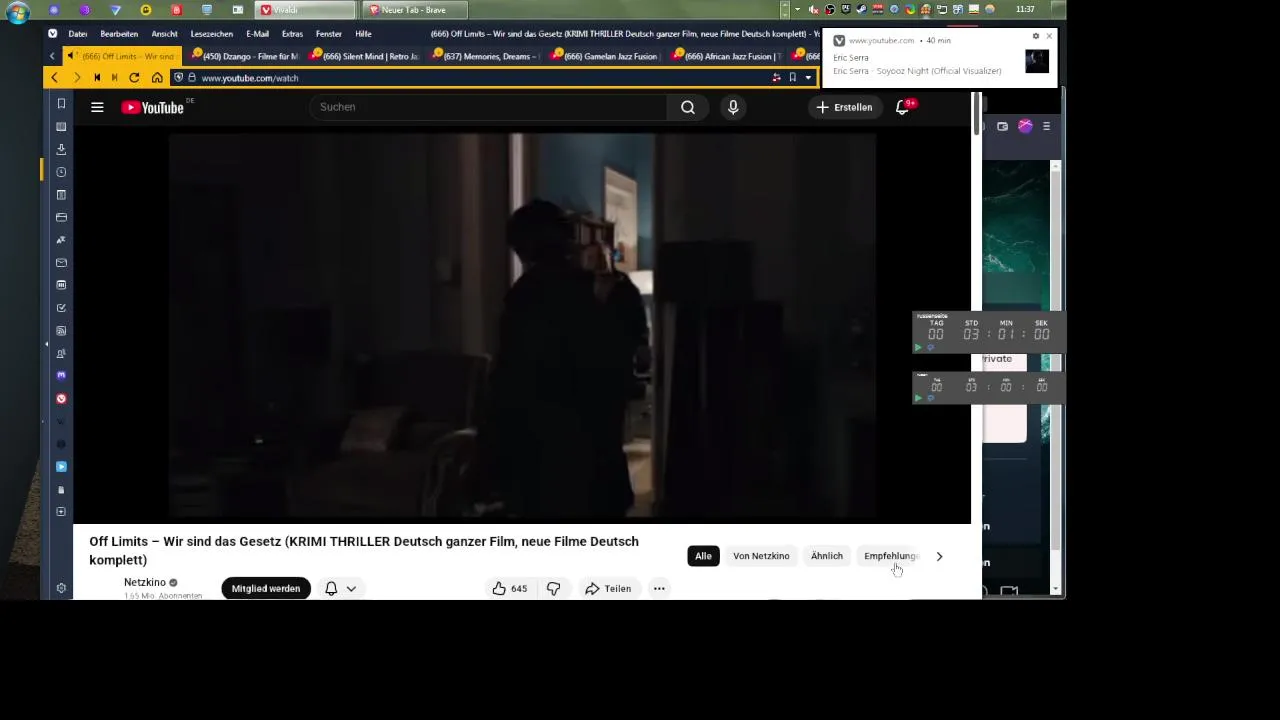The height and width of the screenshot is (720, 1280).
Task: Open the Ansicht menu
Action: (x=164, y=34)
